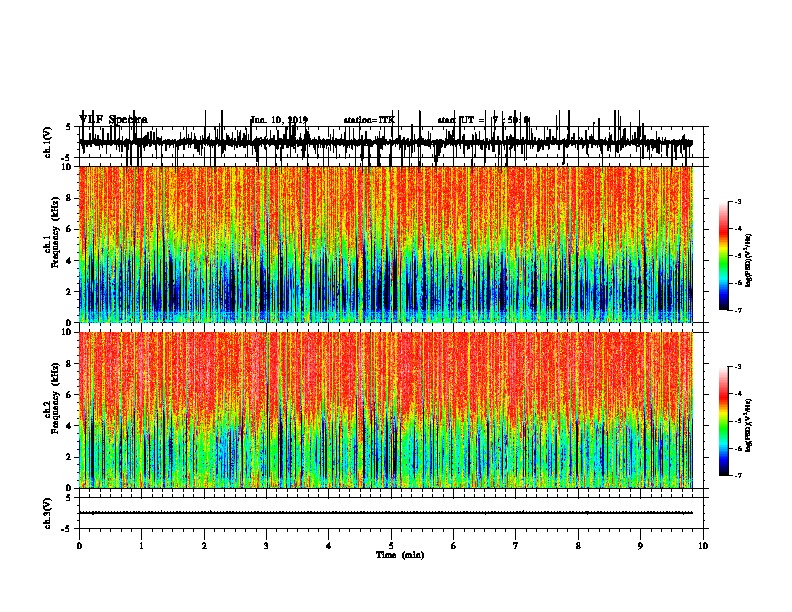Click the '10' kHz tick on ch.2 axis
Viewport: 792px width, 612px height.
[x=67, y=332]
